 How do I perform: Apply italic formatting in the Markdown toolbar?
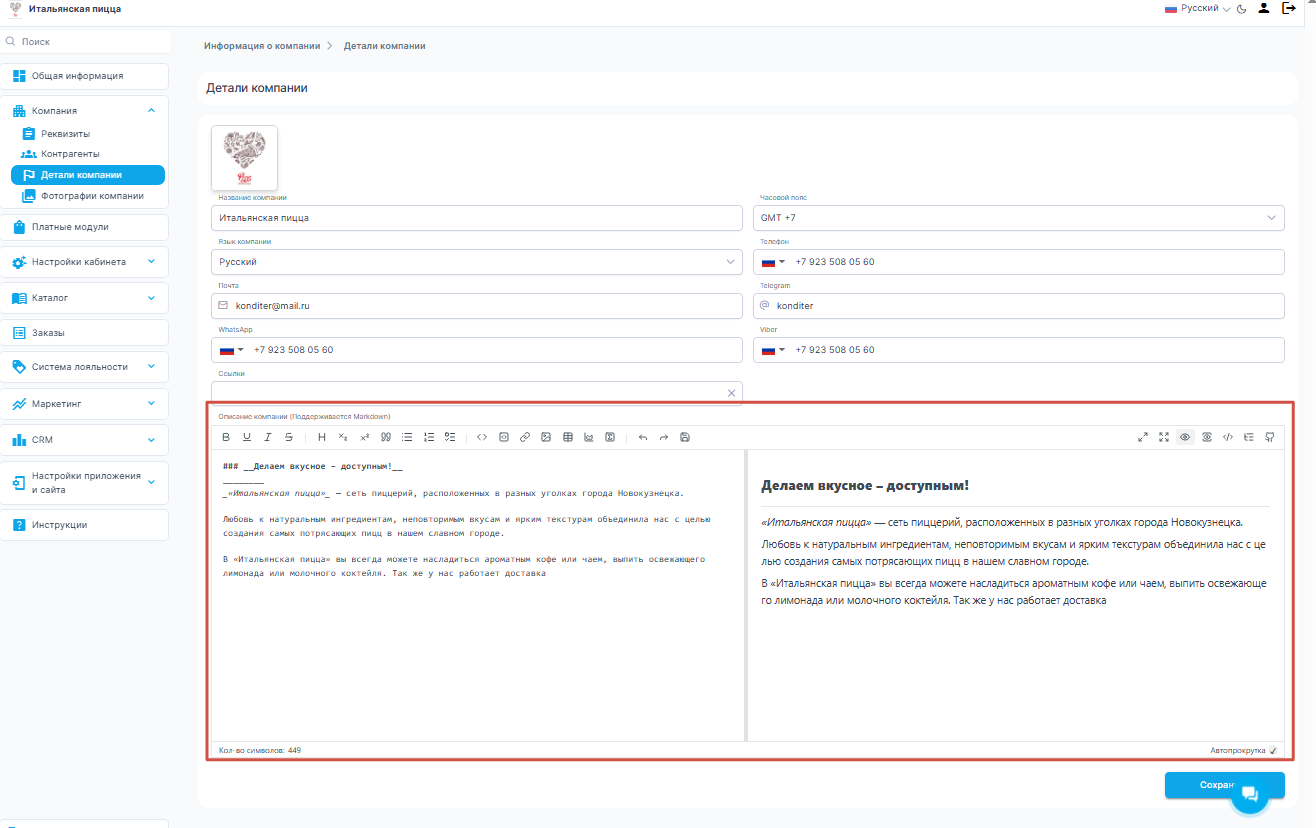[268, 437]
